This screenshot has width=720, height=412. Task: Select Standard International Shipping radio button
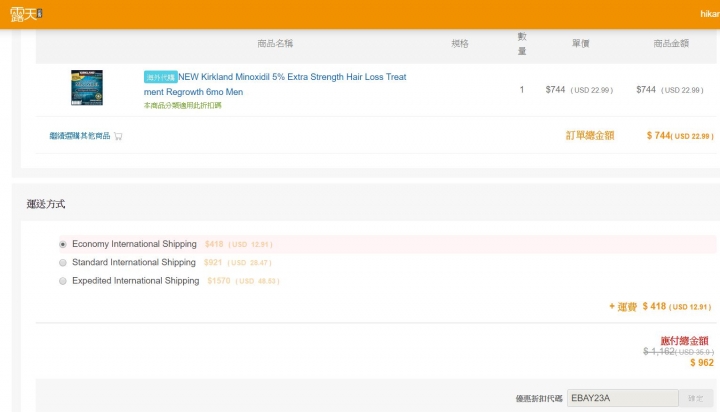click(x=63, y=263)
